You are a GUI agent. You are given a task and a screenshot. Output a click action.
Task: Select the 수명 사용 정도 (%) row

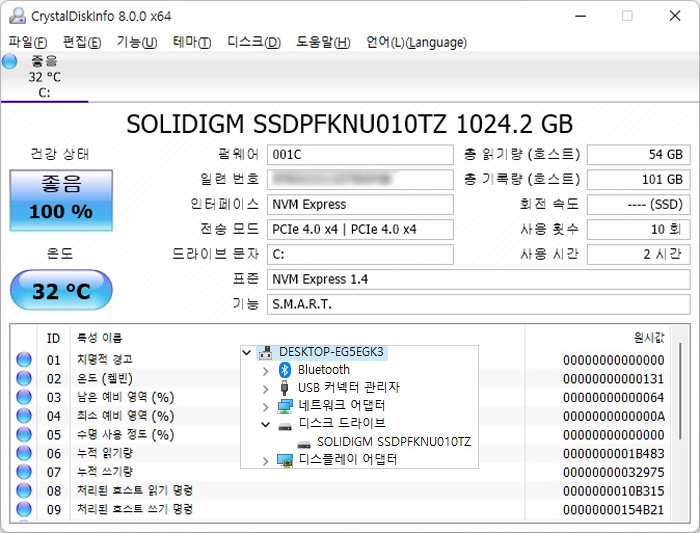tap(340, 434)
